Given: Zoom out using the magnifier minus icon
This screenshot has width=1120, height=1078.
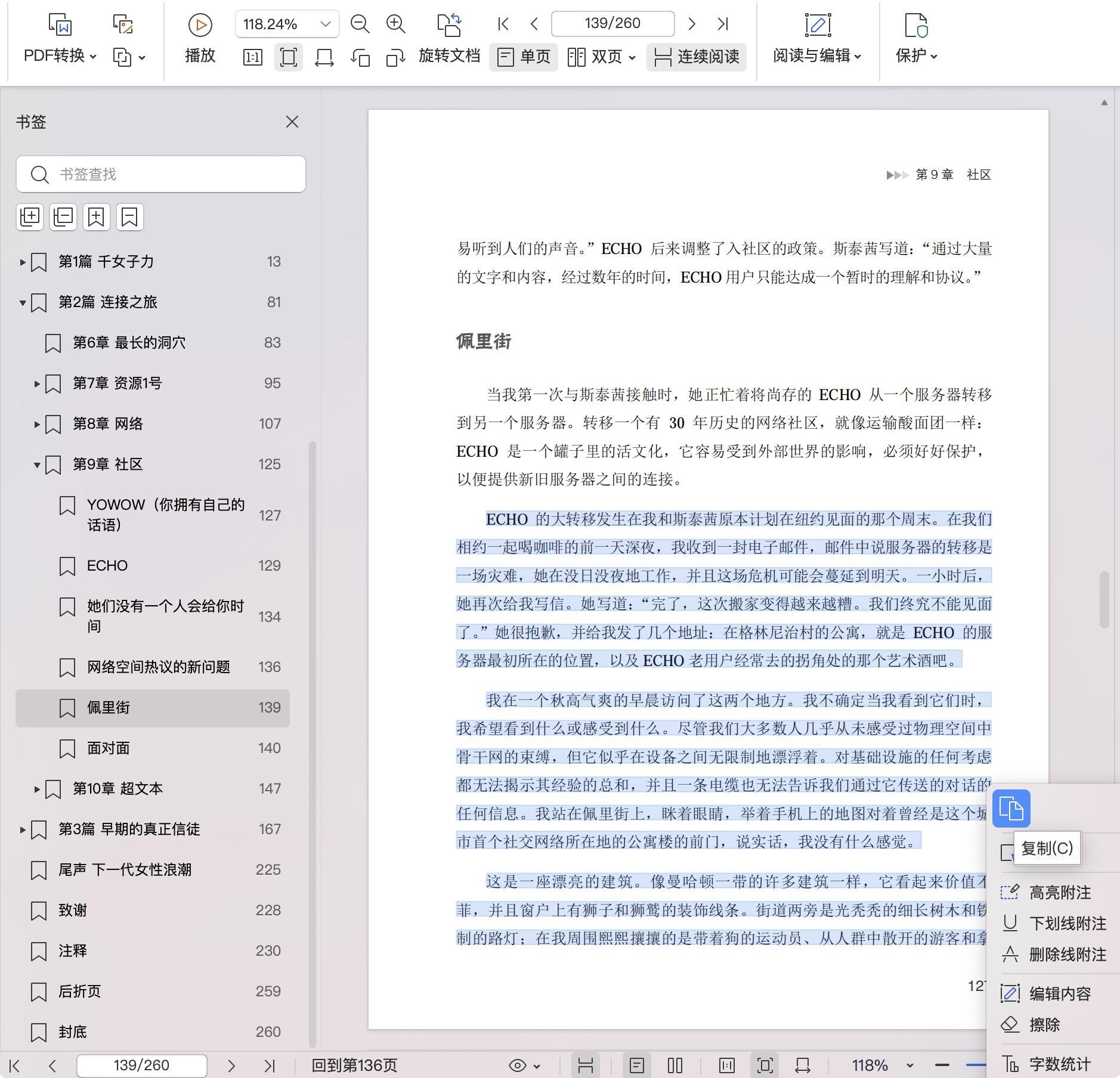Looking at the screenshot, I should click(360, 24).
